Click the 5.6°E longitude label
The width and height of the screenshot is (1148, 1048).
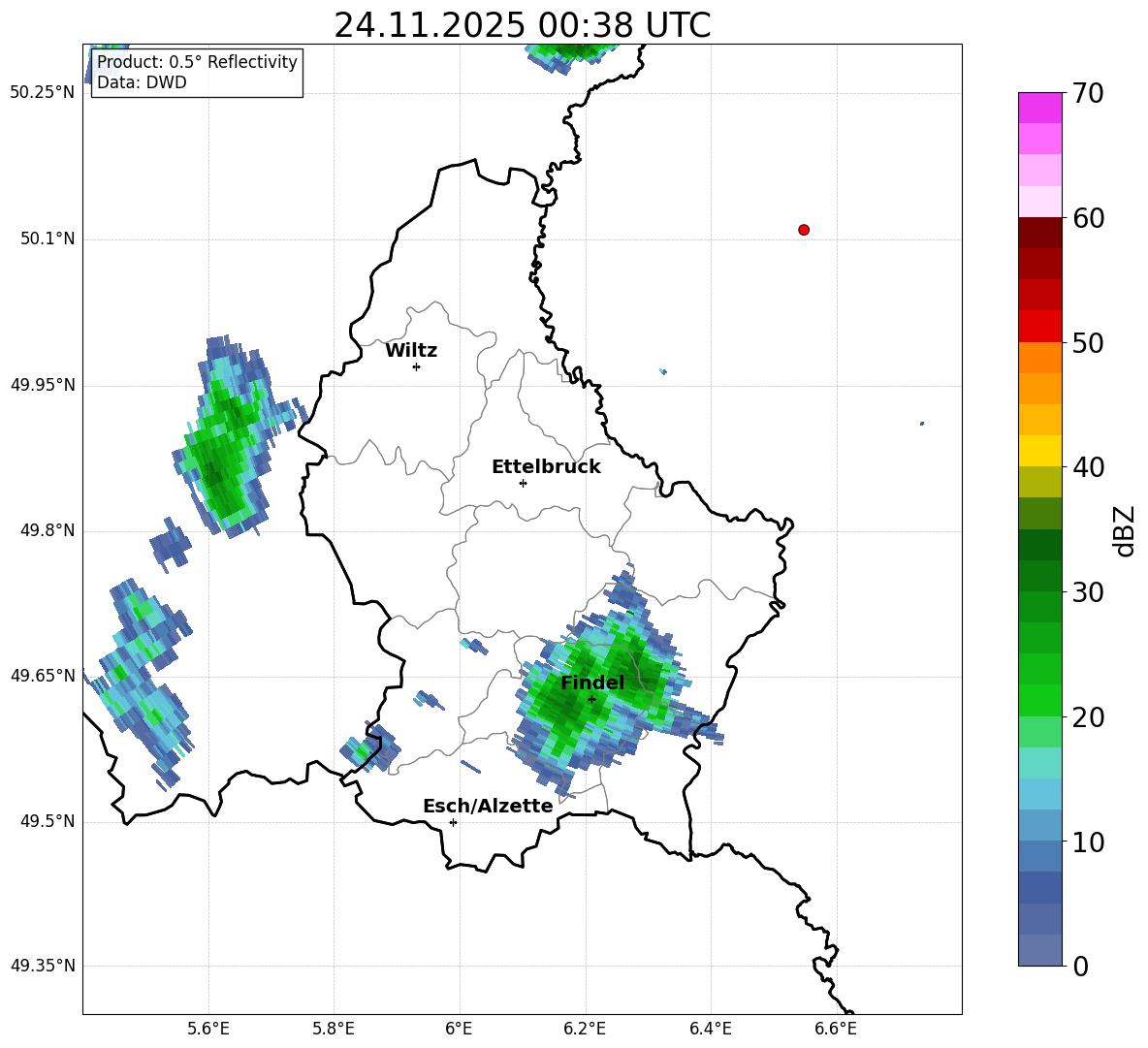207,1029
